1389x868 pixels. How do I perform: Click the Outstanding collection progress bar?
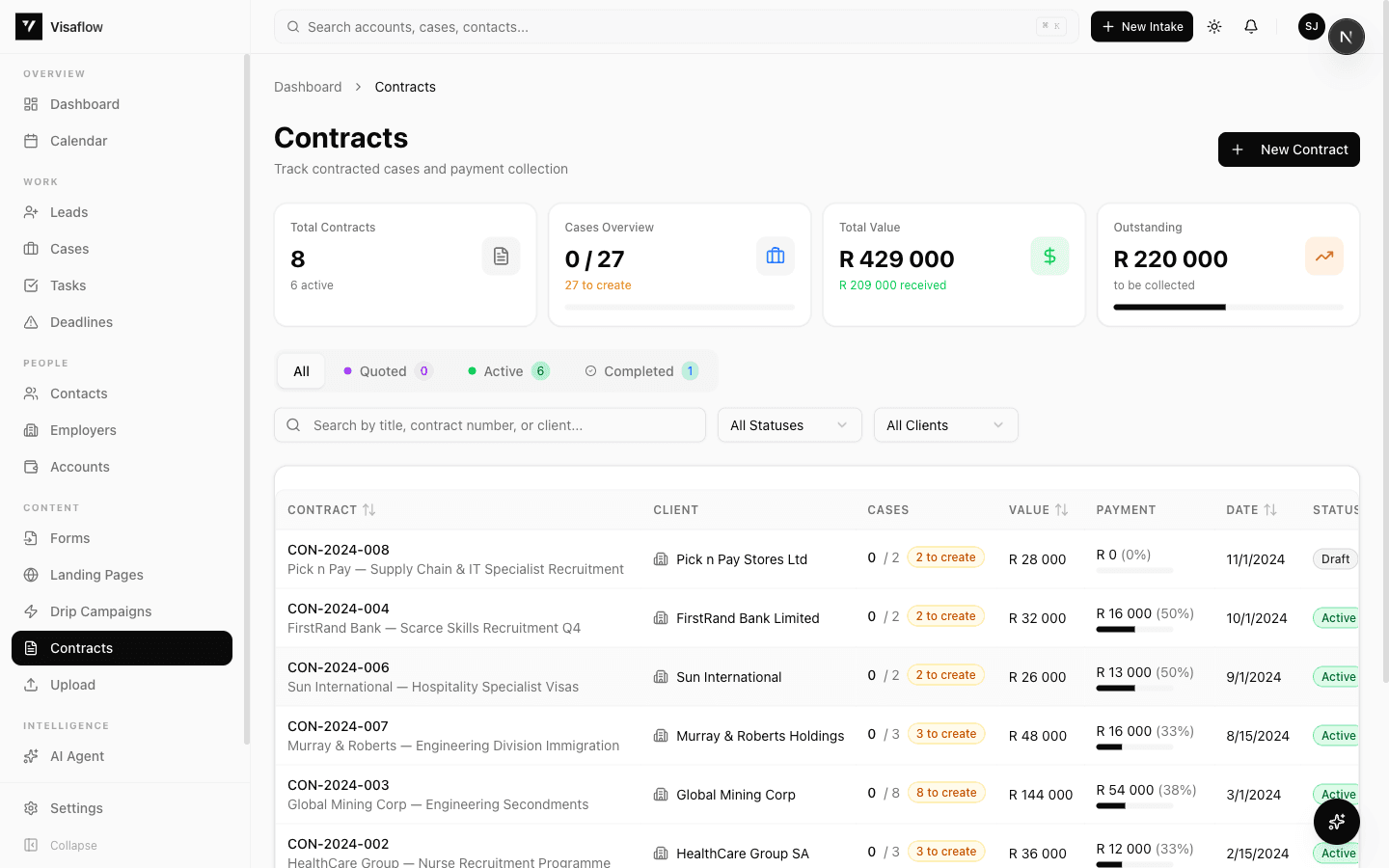tap(1227, 307)
